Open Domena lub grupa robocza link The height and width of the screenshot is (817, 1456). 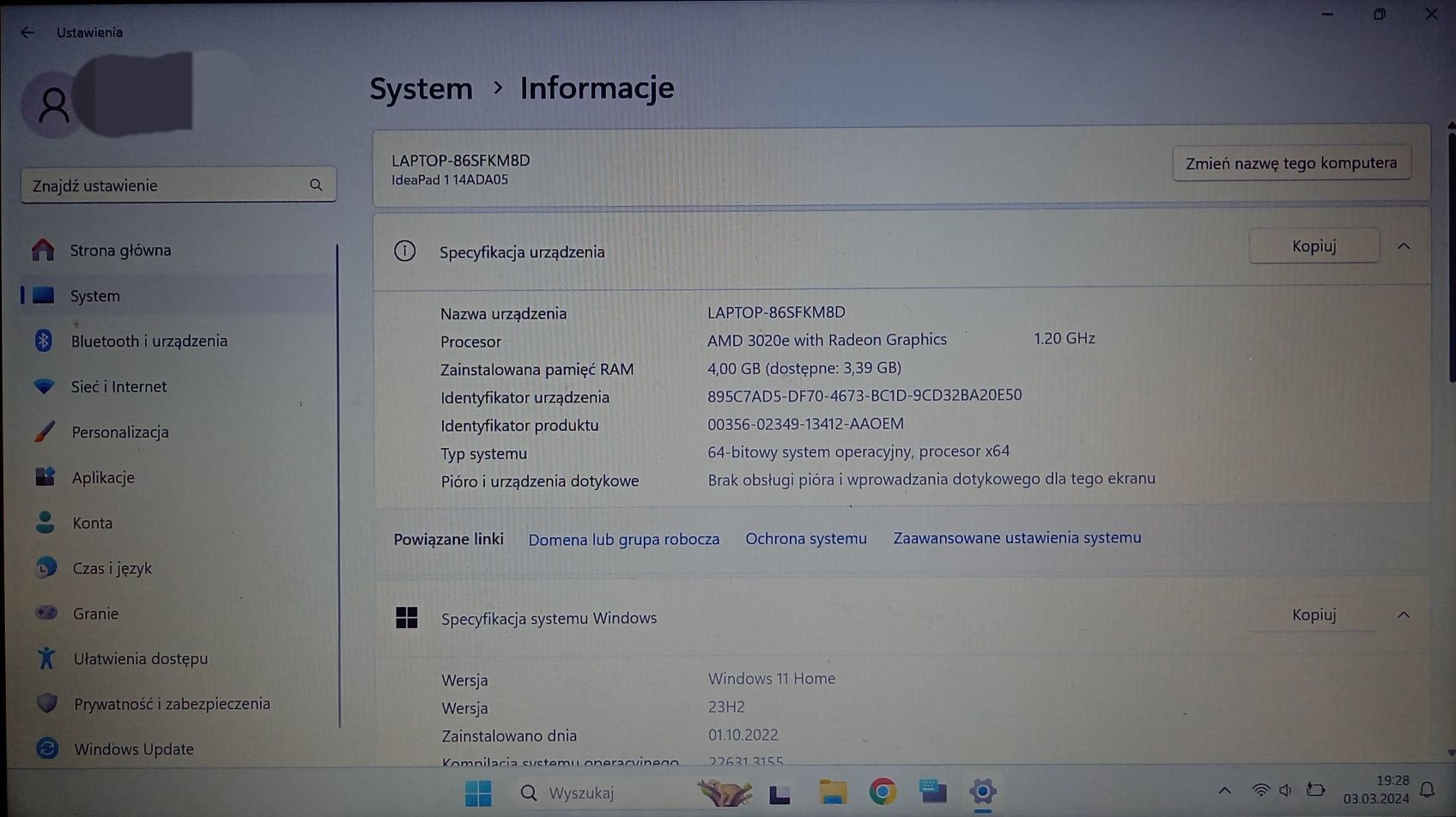[x=624, y=539]
